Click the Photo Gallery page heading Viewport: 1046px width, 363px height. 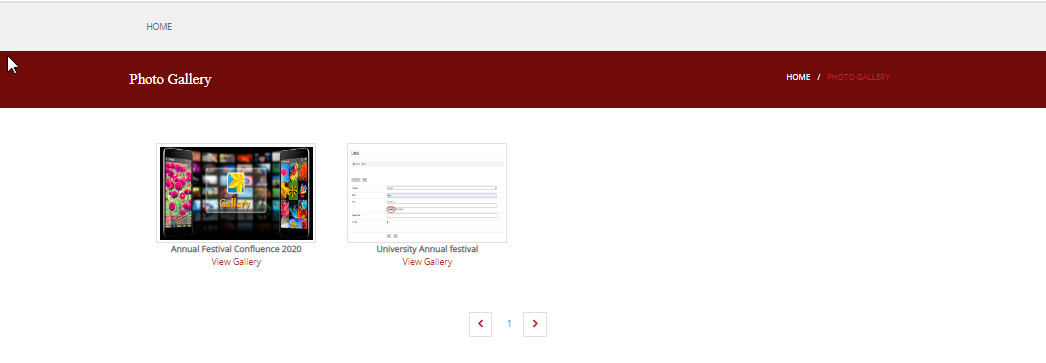170,79
